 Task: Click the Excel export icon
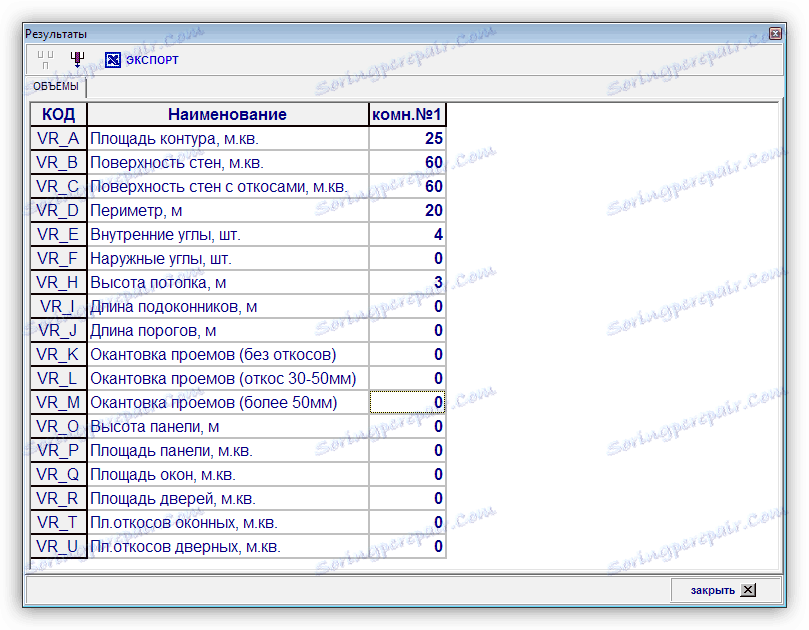click(x=112, y=60)
